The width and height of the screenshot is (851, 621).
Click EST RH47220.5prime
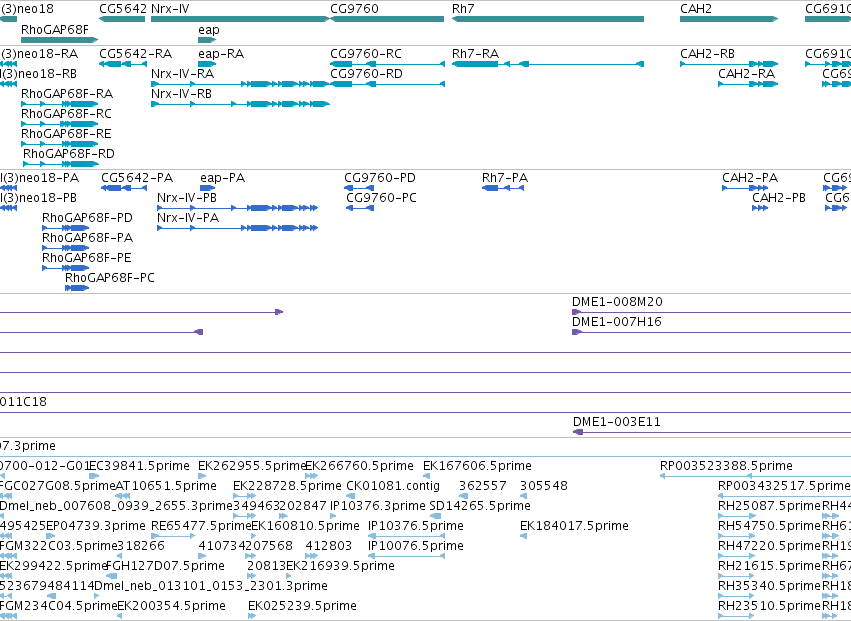(736, 556)
